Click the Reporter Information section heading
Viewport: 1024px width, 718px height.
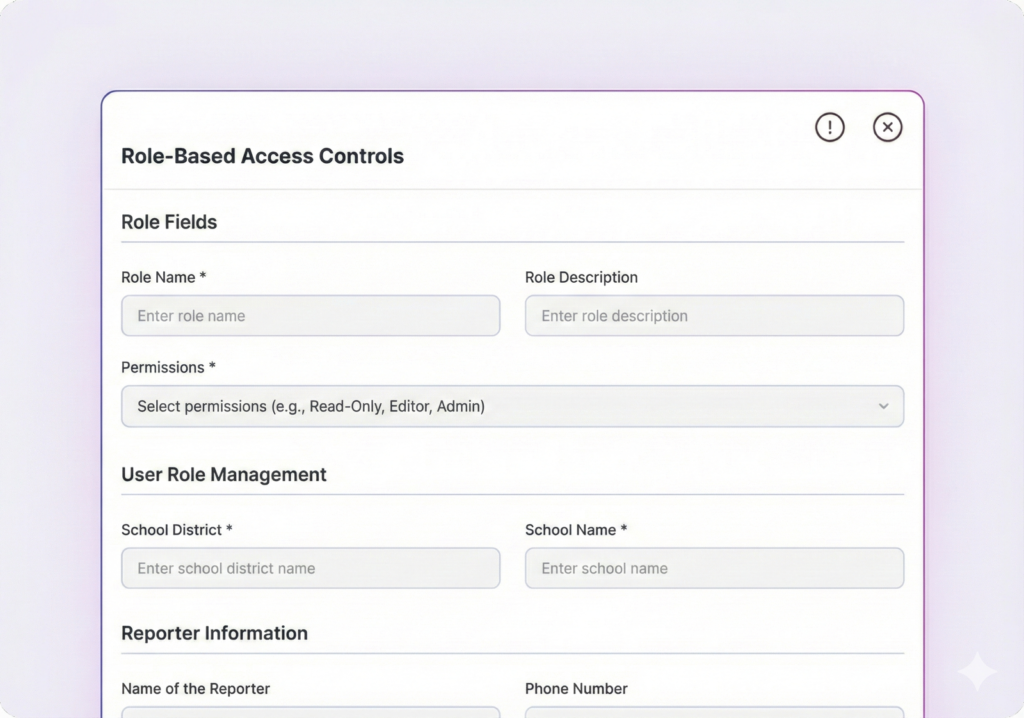click(x=214, y=633)
